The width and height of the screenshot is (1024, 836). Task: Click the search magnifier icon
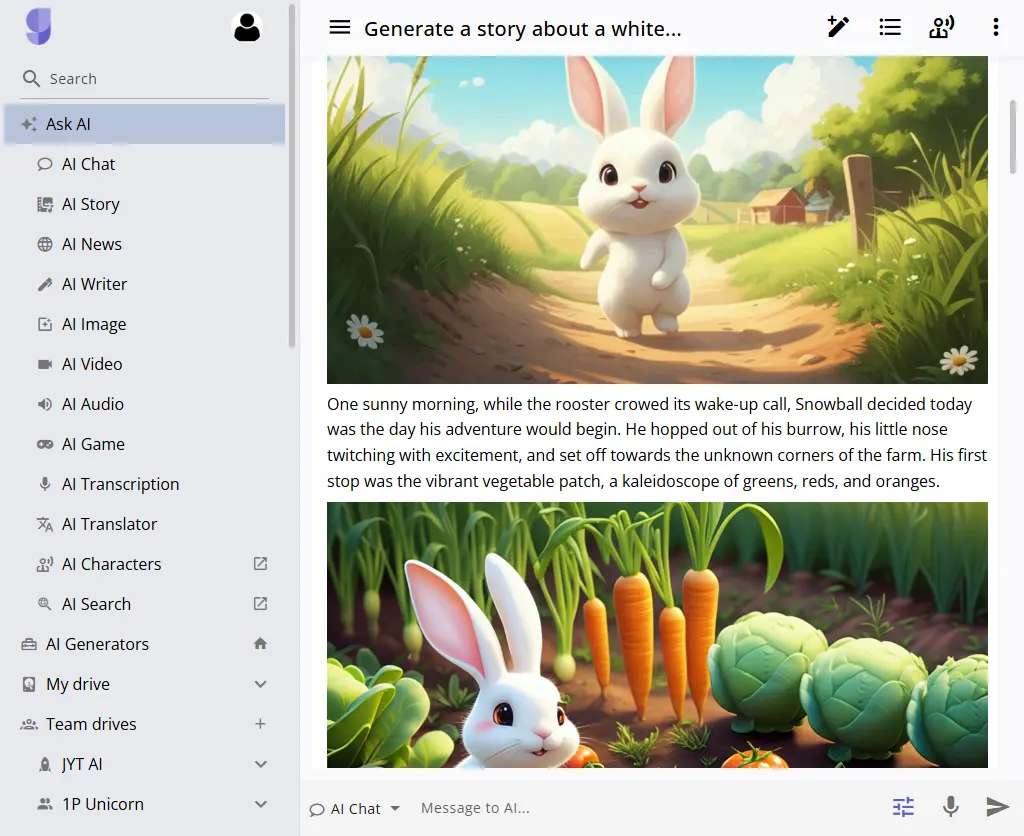point(31,78)
